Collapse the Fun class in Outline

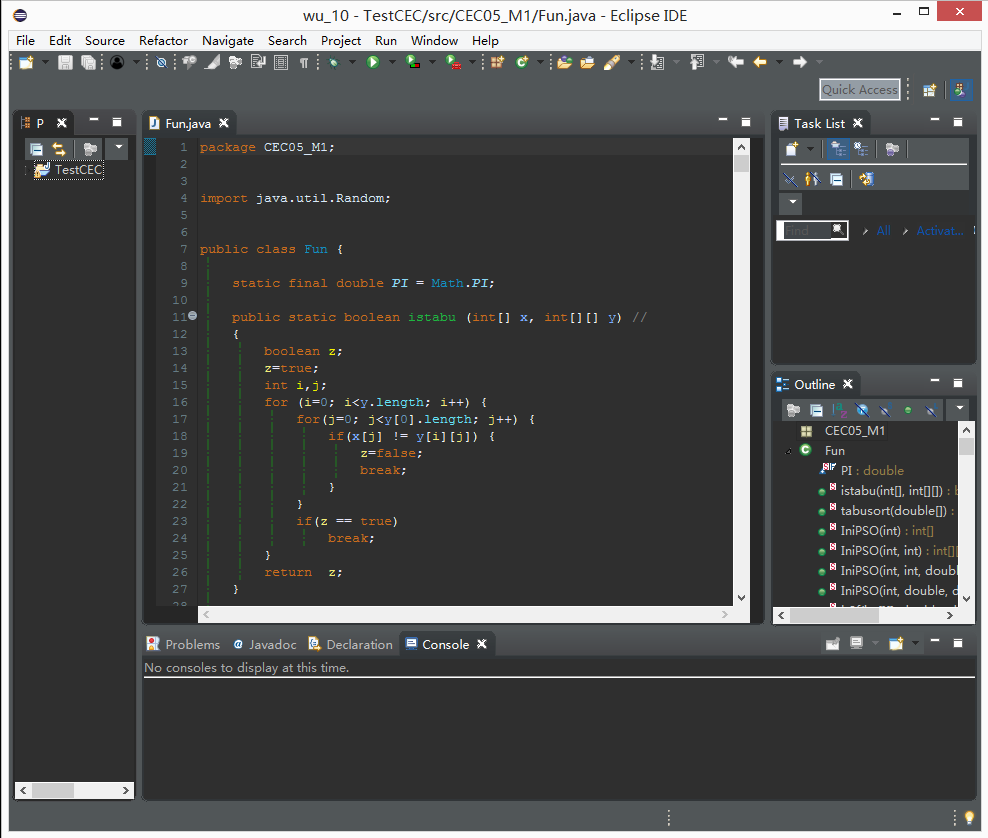point(788,451)
